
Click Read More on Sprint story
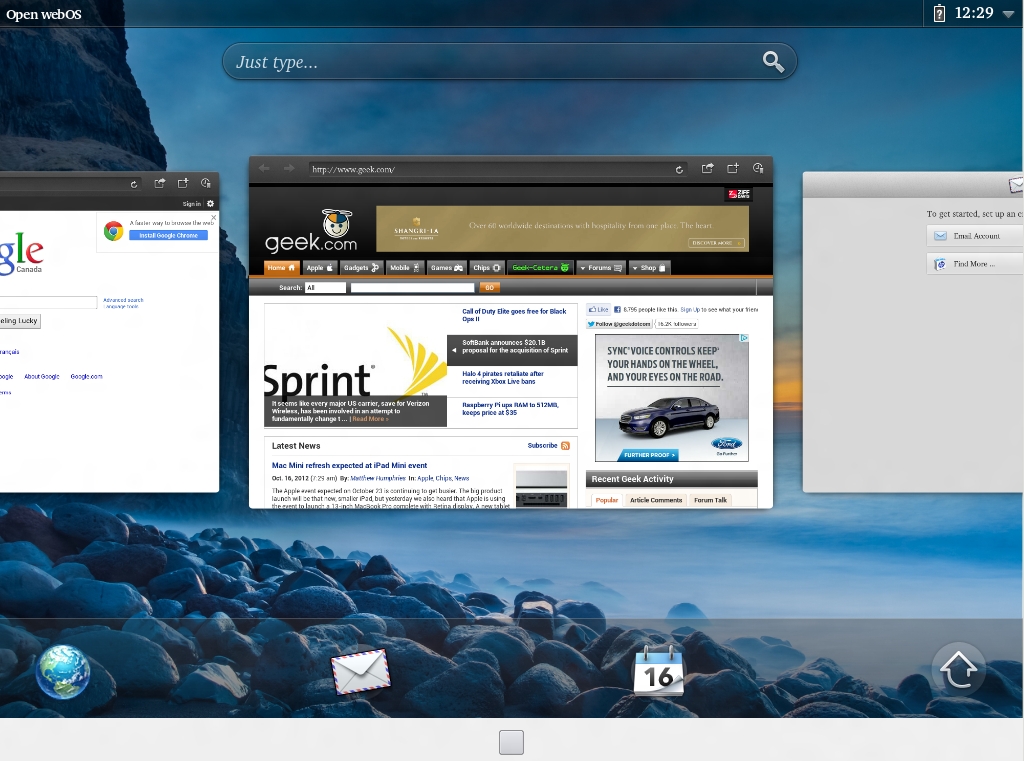point(370,419)
